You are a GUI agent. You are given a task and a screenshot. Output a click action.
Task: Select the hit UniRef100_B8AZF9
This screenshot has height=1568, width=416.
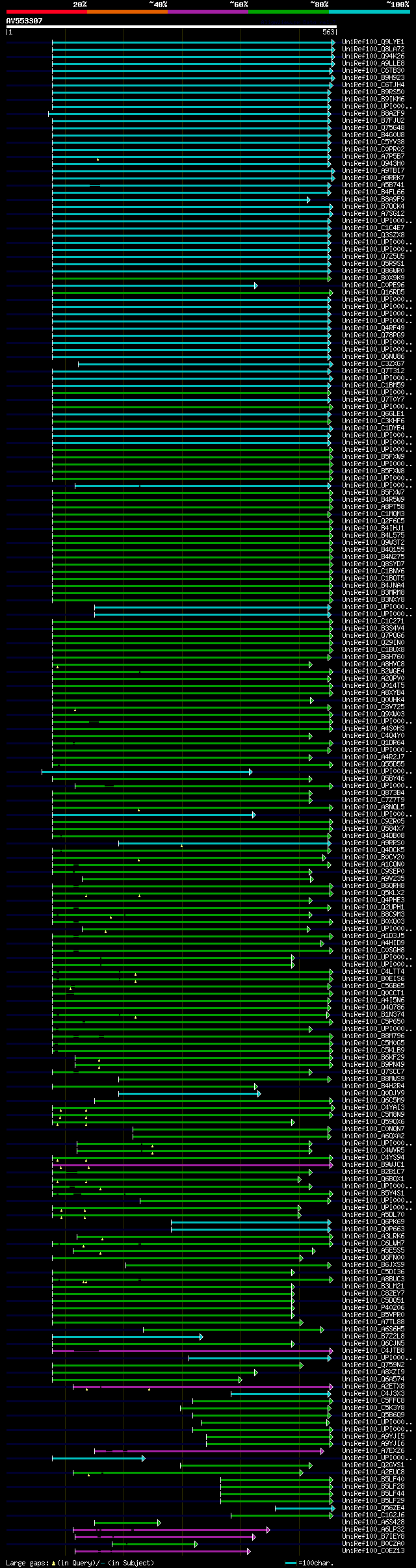point(373,114)
